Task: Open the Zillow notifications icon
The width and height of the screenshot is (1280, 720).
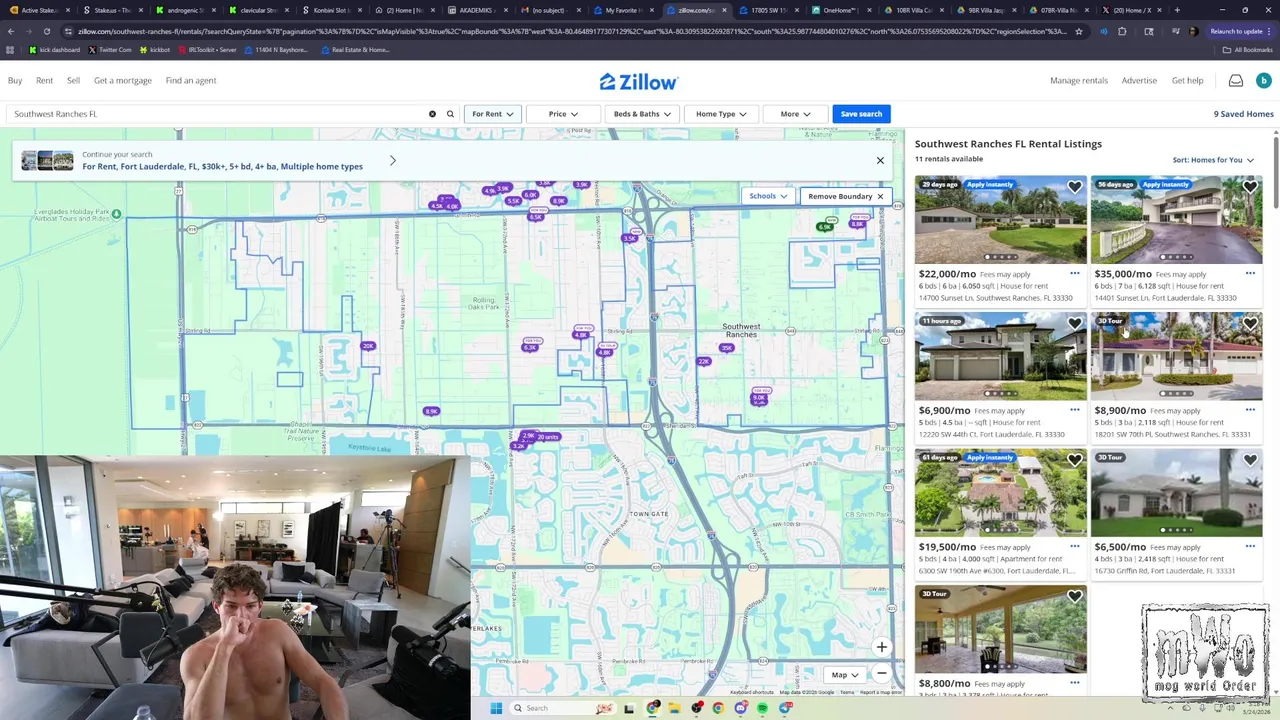Action: (x=1236, y=81)
